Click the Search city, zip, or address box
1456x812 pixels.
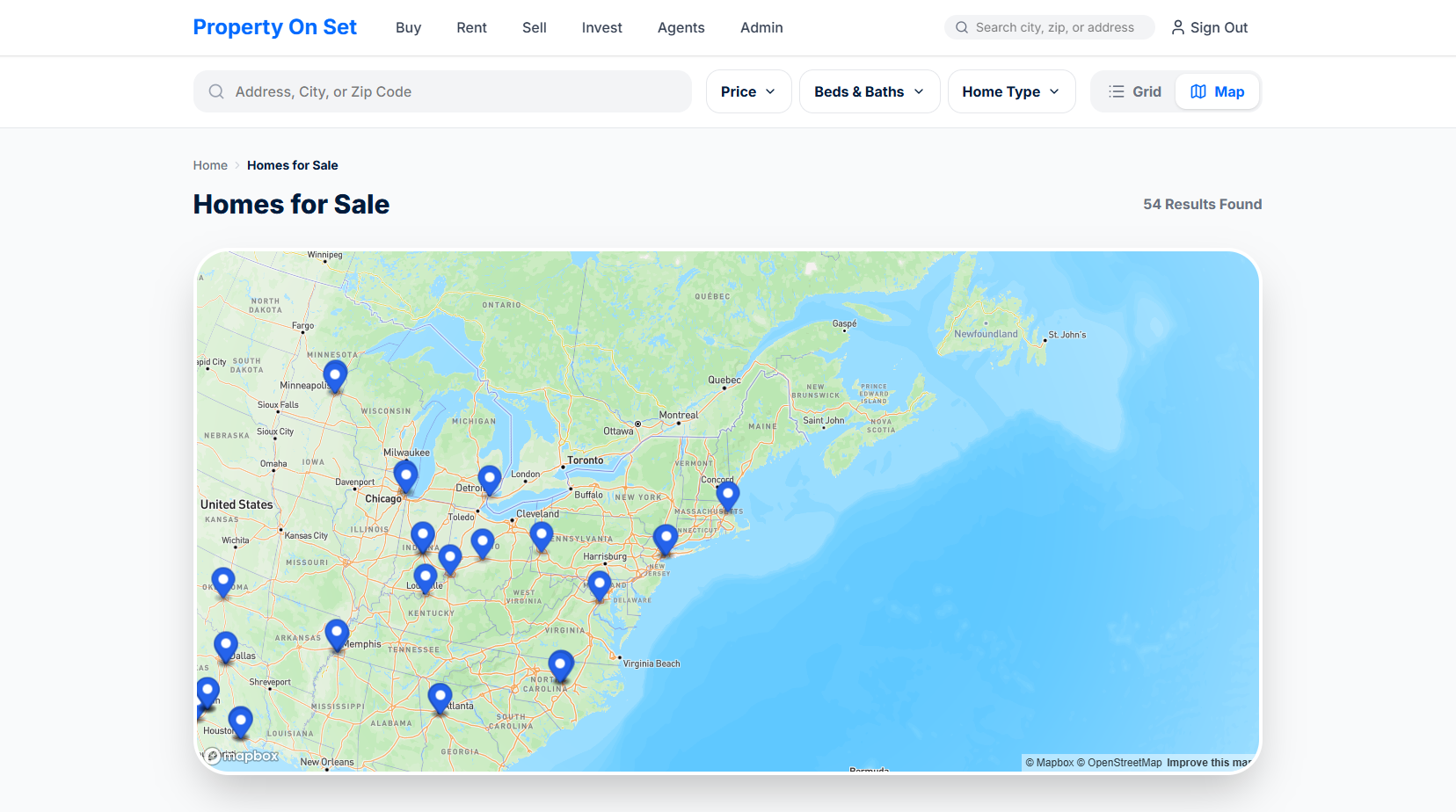click(x=1050, y=27)
